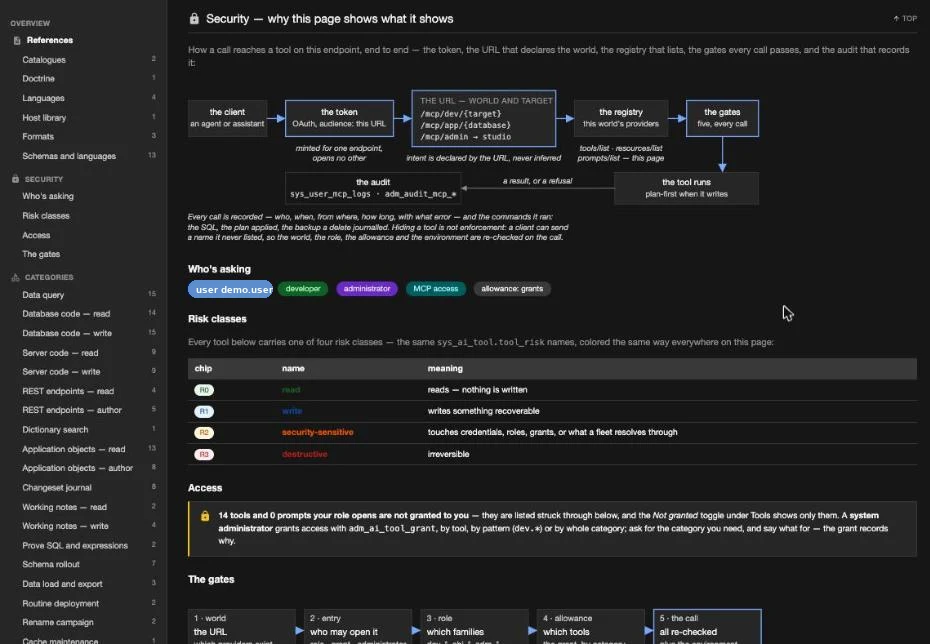Jump to Who's asking in sidebar
Screen dimensions: 930x644
pyautogui.click(x=48, y=196)
